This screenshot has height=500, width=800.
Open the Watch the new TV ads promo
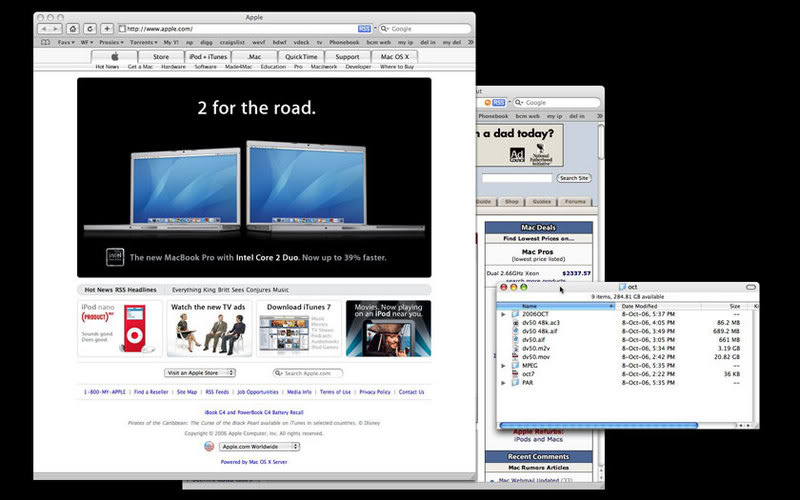209,329
